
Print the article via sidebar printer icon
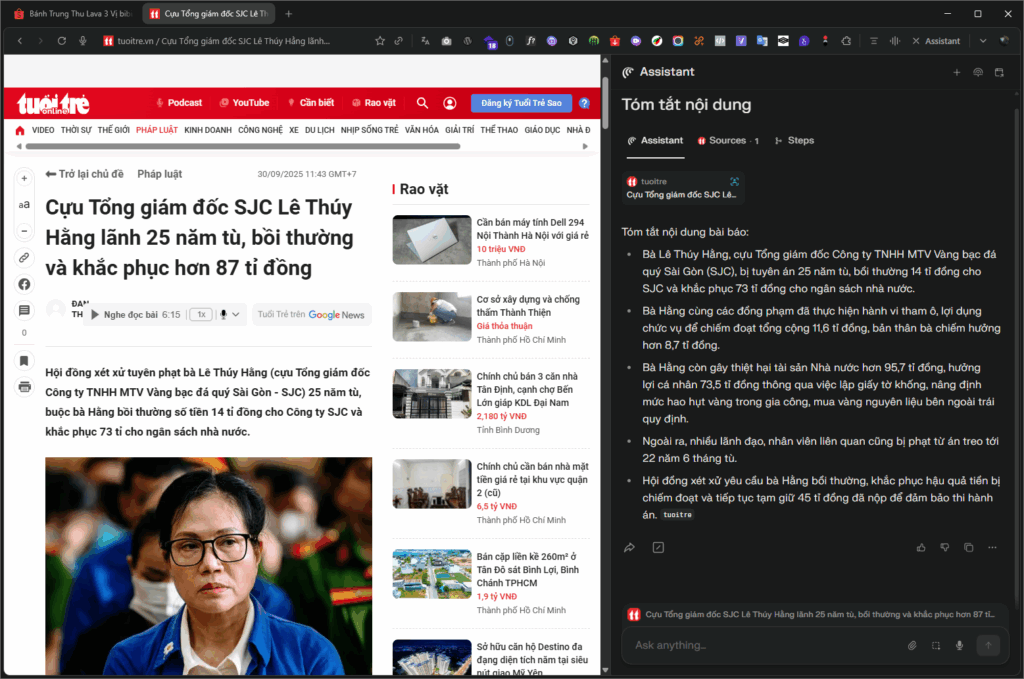coord(24,386)
